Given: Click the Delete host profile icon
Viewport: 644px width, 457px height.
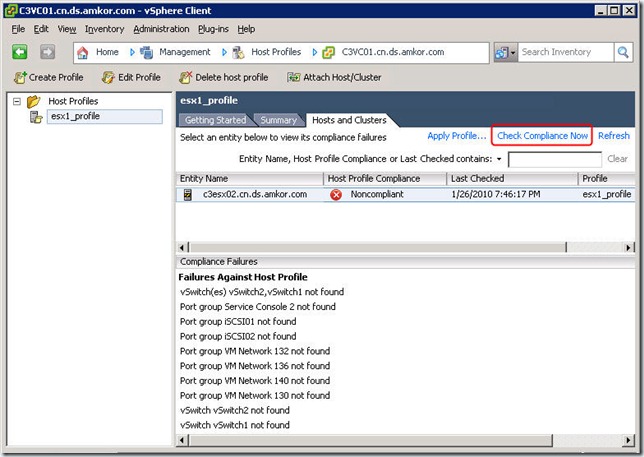Looking at the screenshot, I should pyautogui.click(x=185, y=77).
